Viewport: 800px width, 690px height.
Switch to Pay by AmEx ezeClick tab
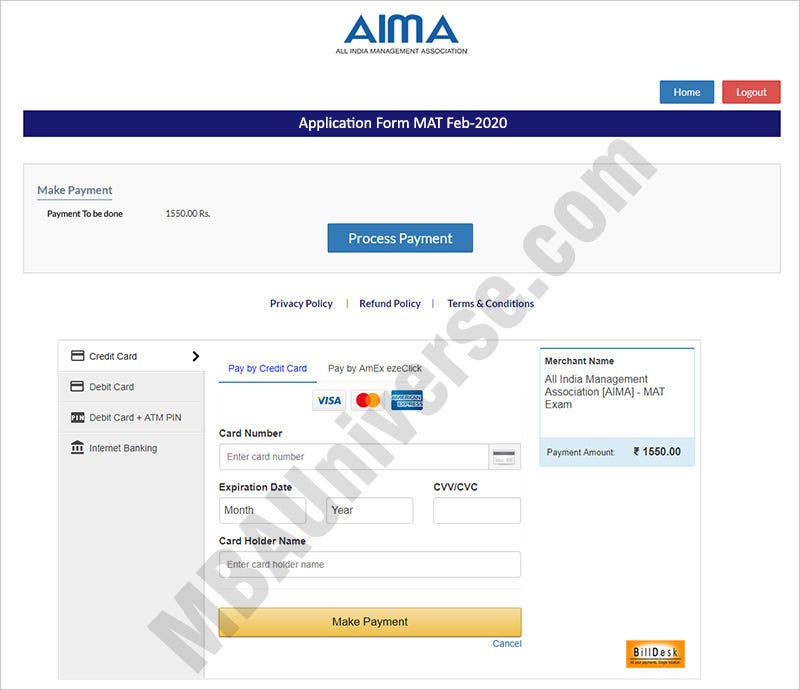[374, 368]
